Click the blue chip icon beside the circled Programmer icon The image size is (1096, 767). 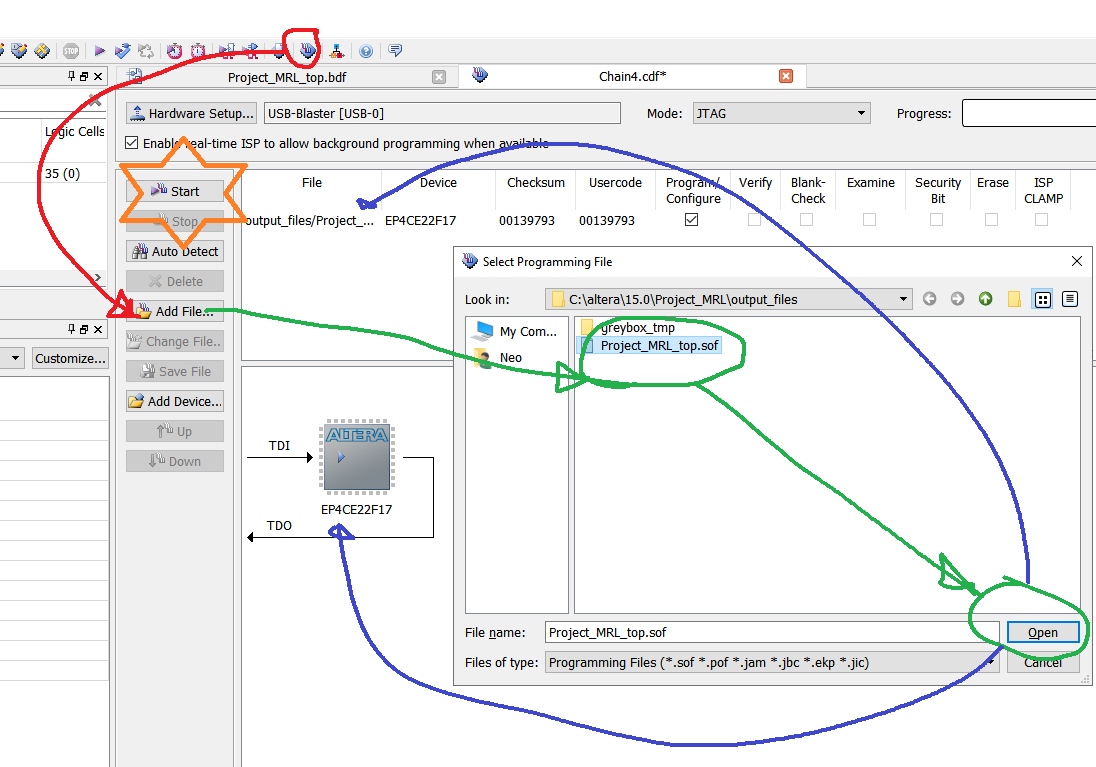[x=279, y=51]
